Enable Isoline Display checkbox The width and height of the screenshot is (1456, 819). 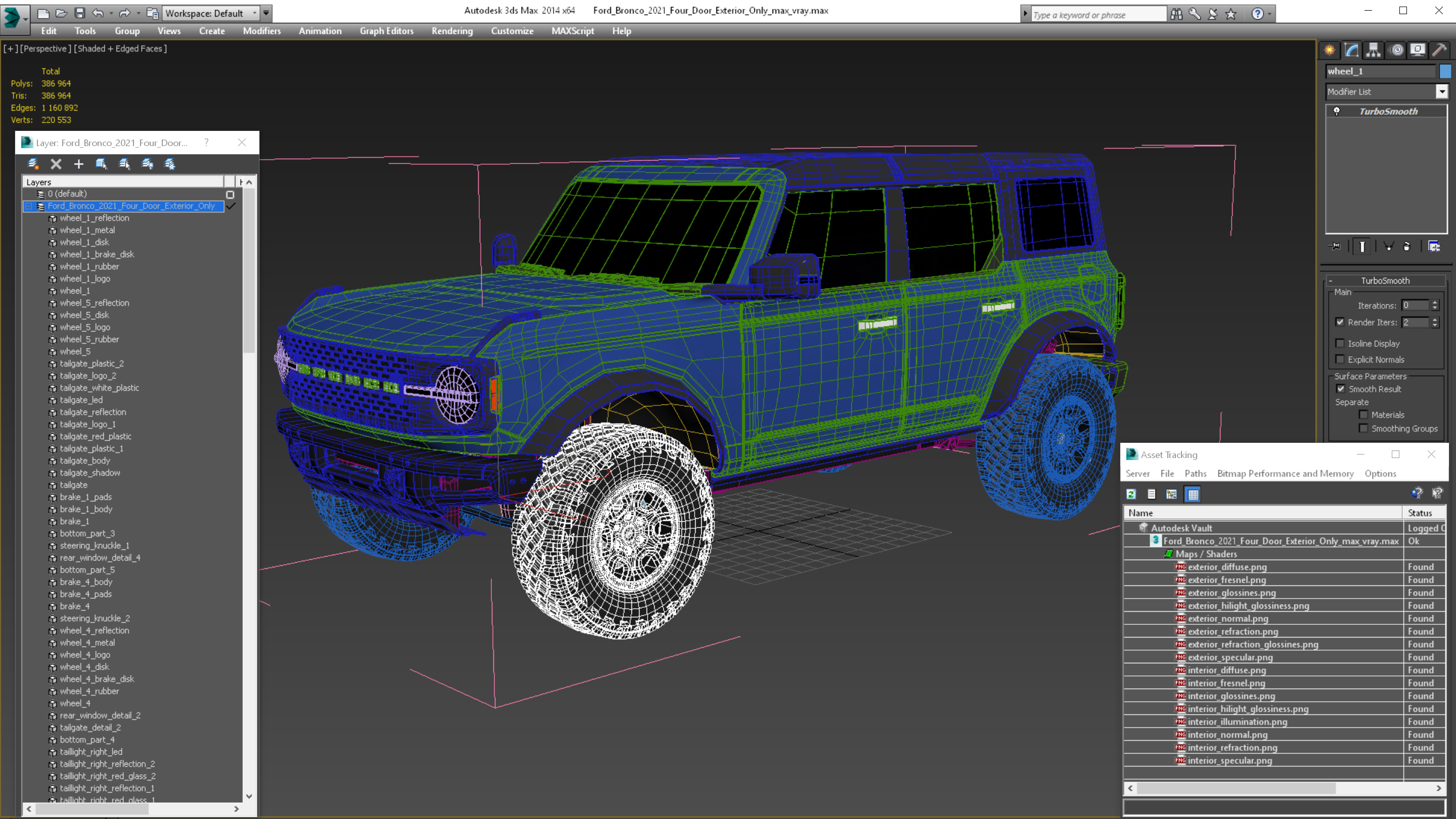(1340, 343)
